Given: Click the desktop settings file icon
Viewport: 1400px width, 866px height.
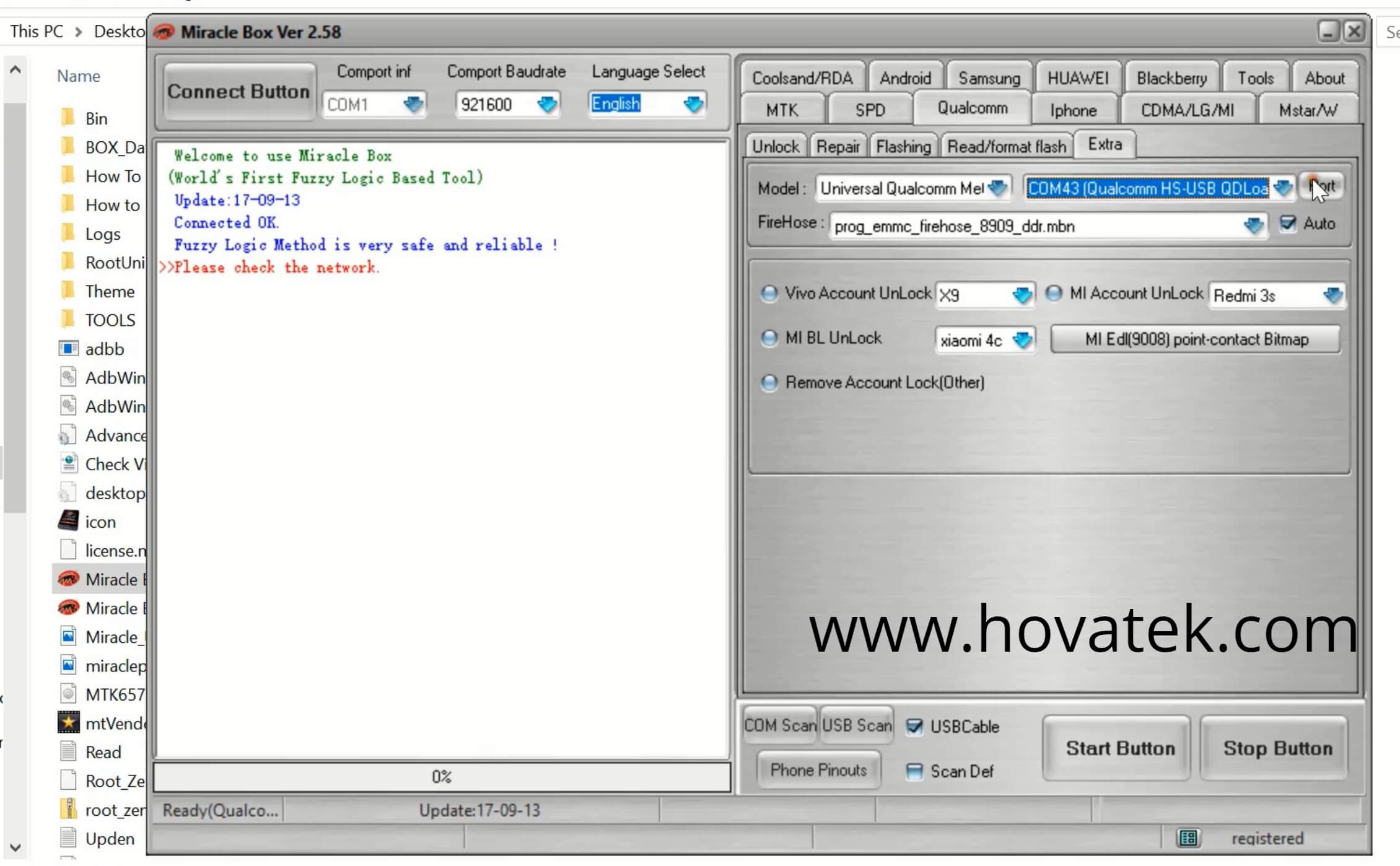Looking at the screenshot, I should tap(68, 493).
